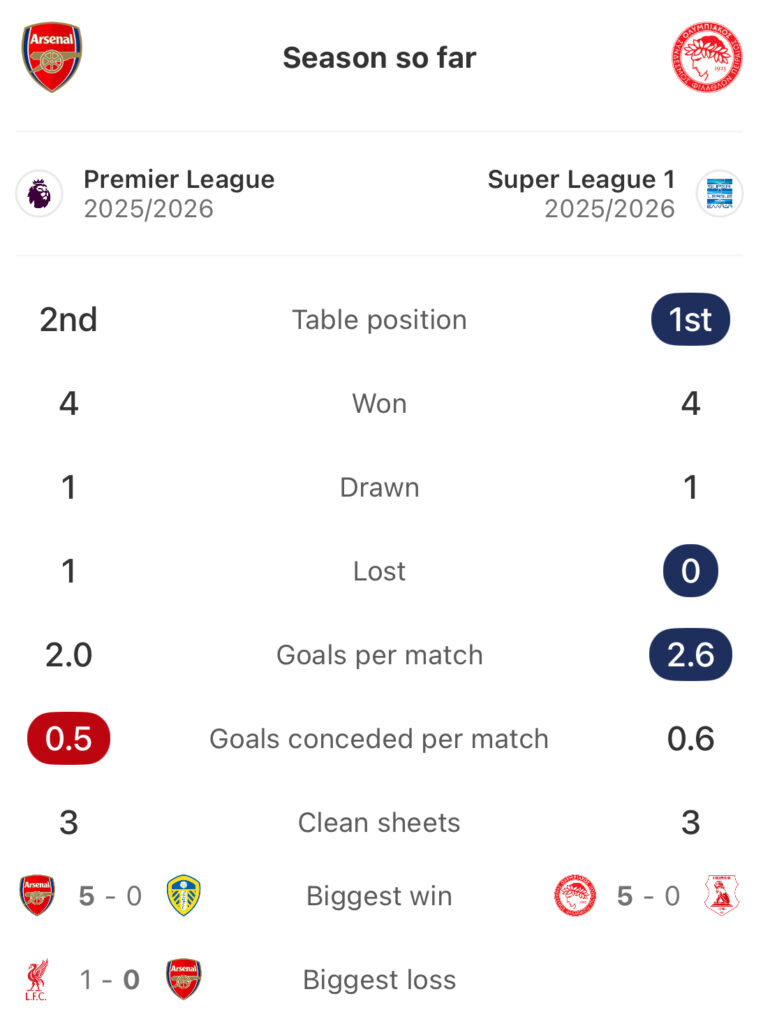Tap the red 0.5 goals conceded badge
Image resolution: width=770 pixels, height=1024 pixels.
pyautogui.click(x=68, y=739)
